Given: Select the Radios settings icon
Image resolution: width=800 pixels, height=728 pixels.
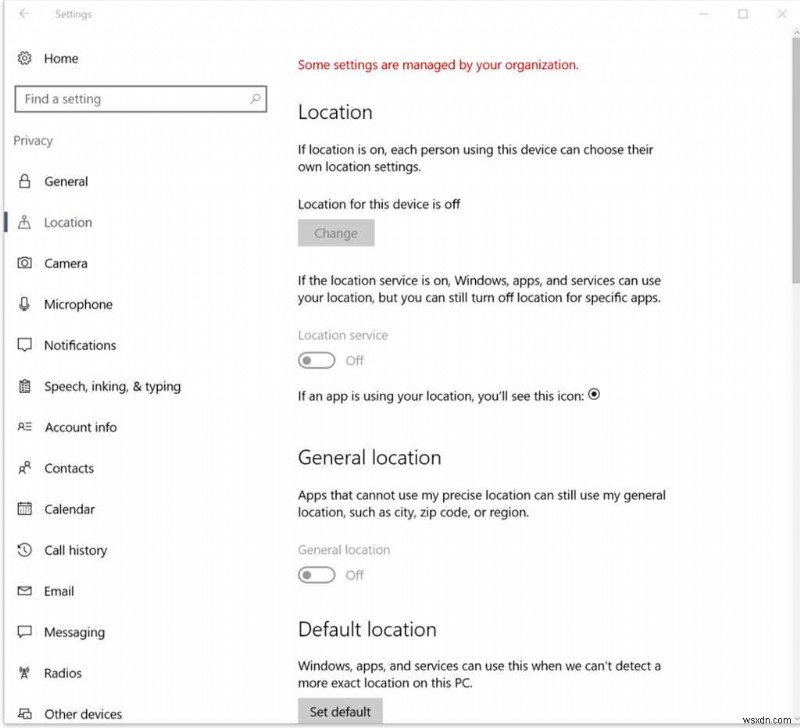Looking at the screenshot, I should click(x=23, y=673).
